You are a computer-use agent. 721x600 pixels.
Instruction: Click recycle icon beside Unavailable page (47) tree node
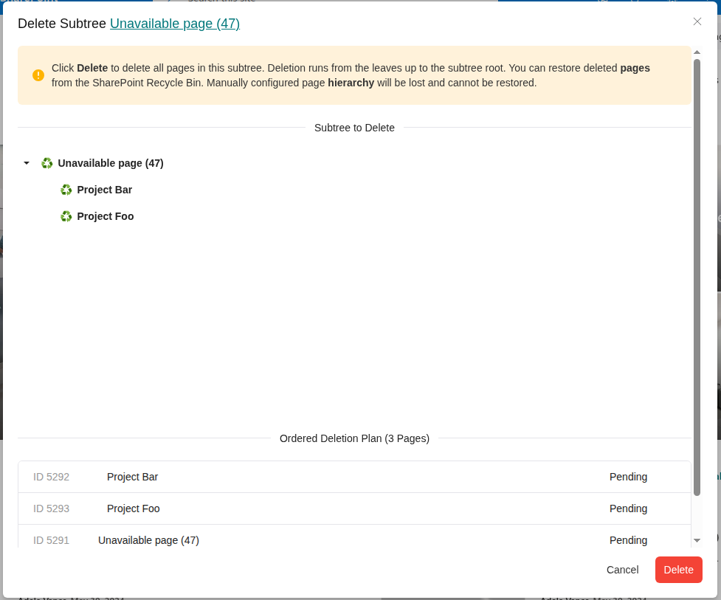point(46,163)
